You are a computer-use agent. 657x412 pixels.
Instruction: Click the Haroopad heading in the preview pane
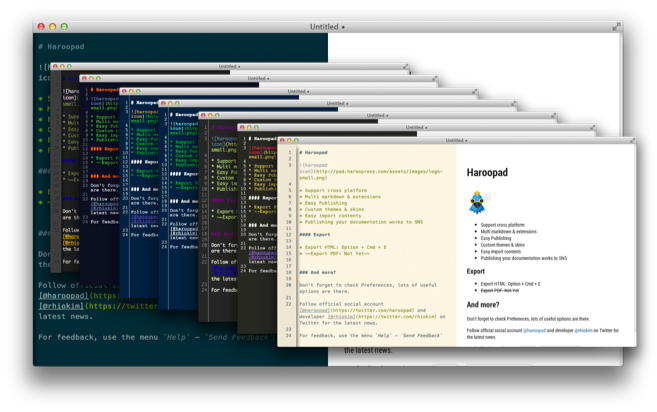coord(487,173)
